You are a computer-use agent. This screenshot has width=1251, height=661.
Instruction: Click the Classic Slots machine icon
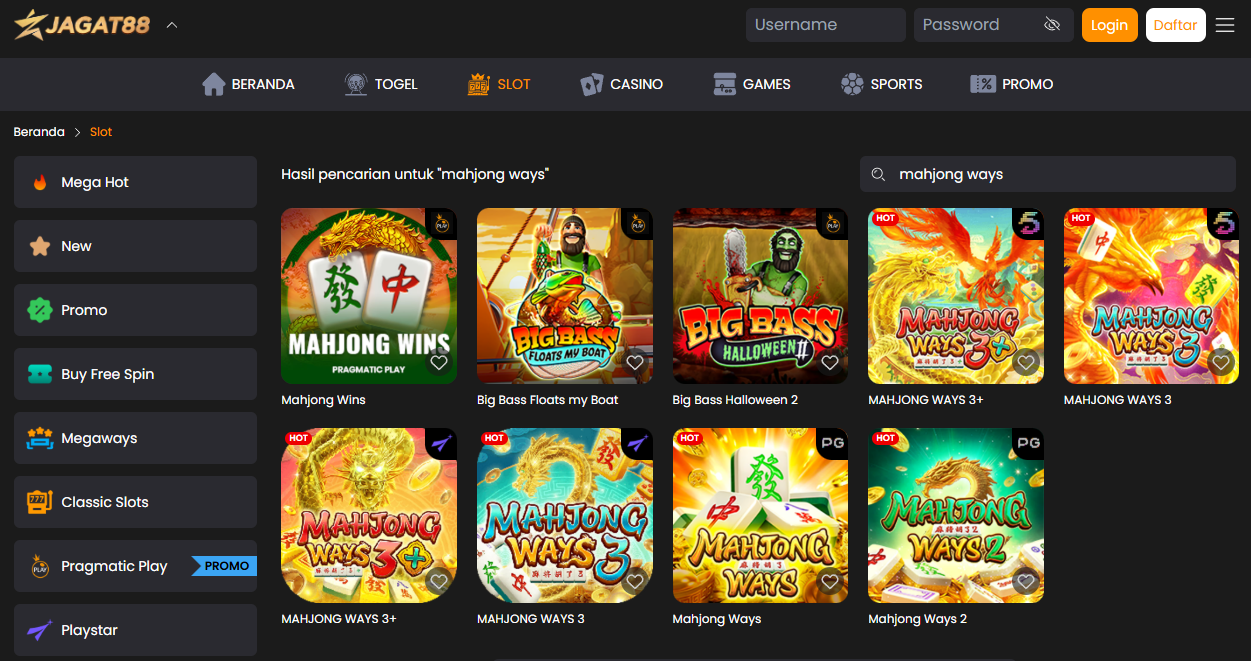pos(40,503)
